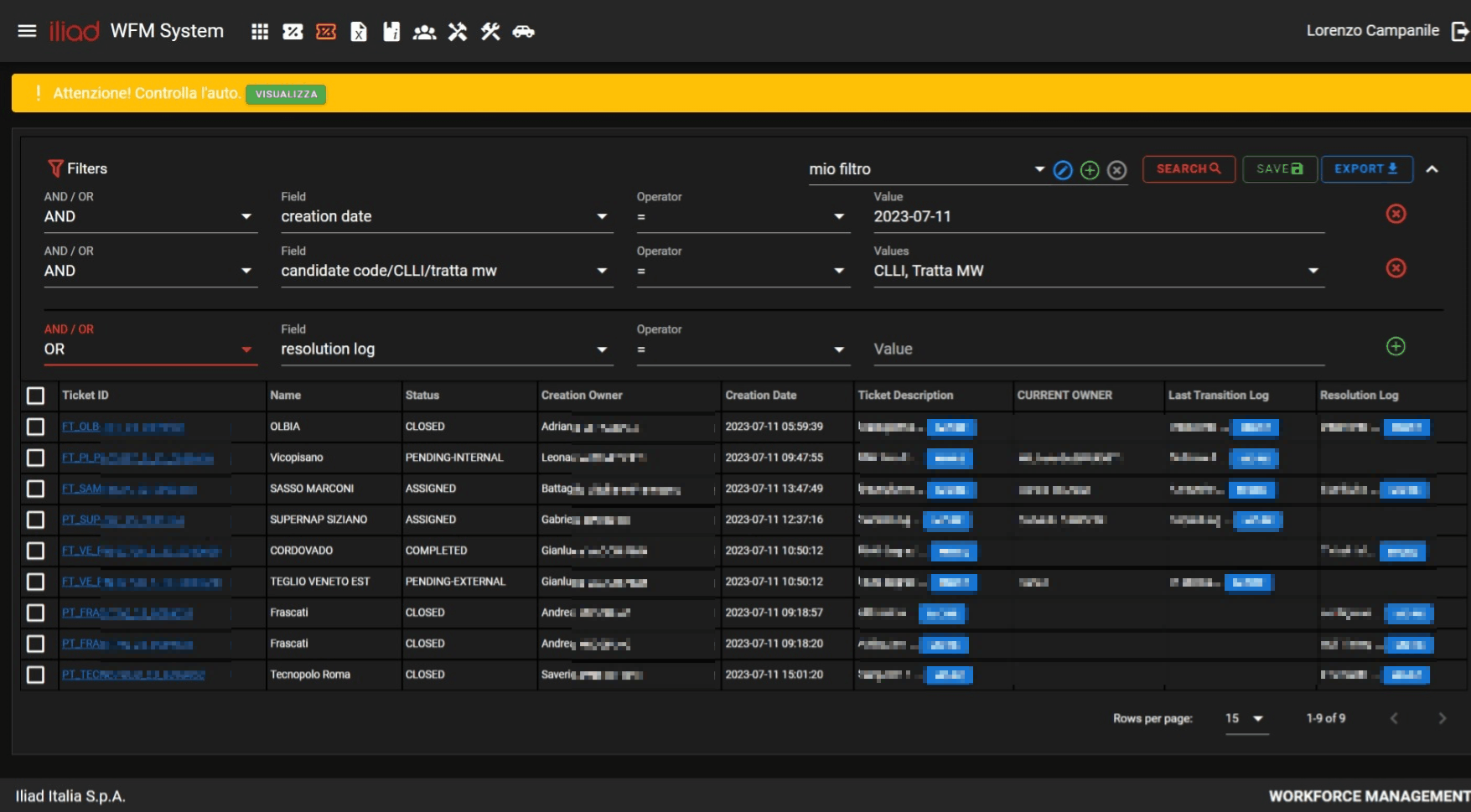Remove the creation date filter row
The height and width of the screenshot is (812, 1471).
[x=1396, y=214]
